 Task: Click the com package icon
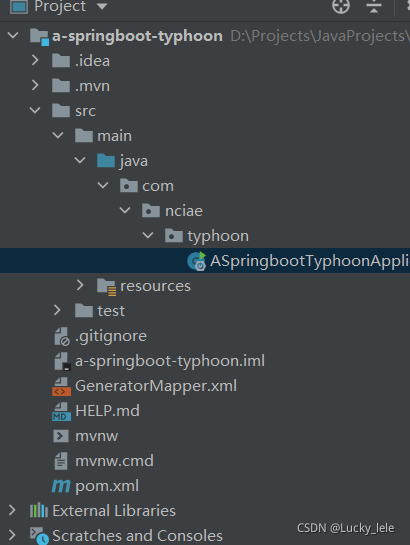tap(129, 186)
